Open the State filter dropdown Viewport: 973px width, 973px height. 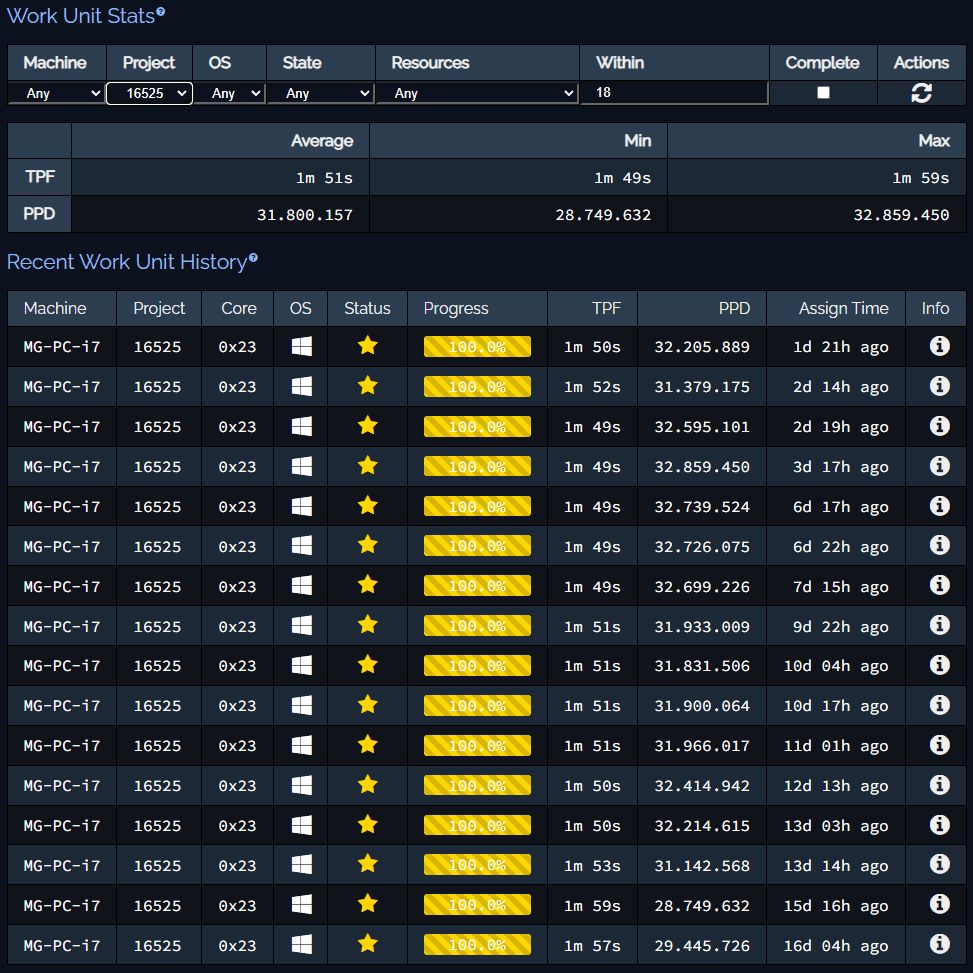click(320, 93)
